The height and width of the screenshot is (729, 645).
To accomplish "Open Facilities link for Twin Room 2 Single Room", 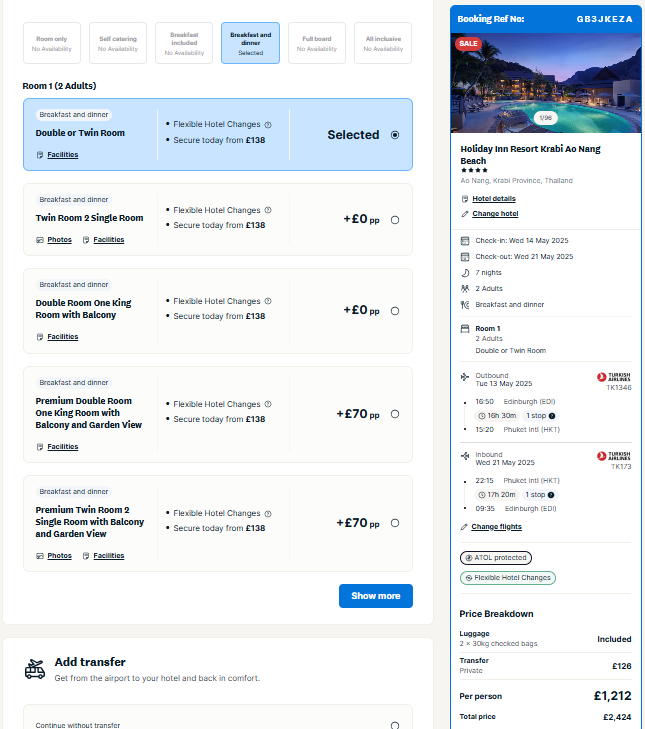I will click(109, 240).
